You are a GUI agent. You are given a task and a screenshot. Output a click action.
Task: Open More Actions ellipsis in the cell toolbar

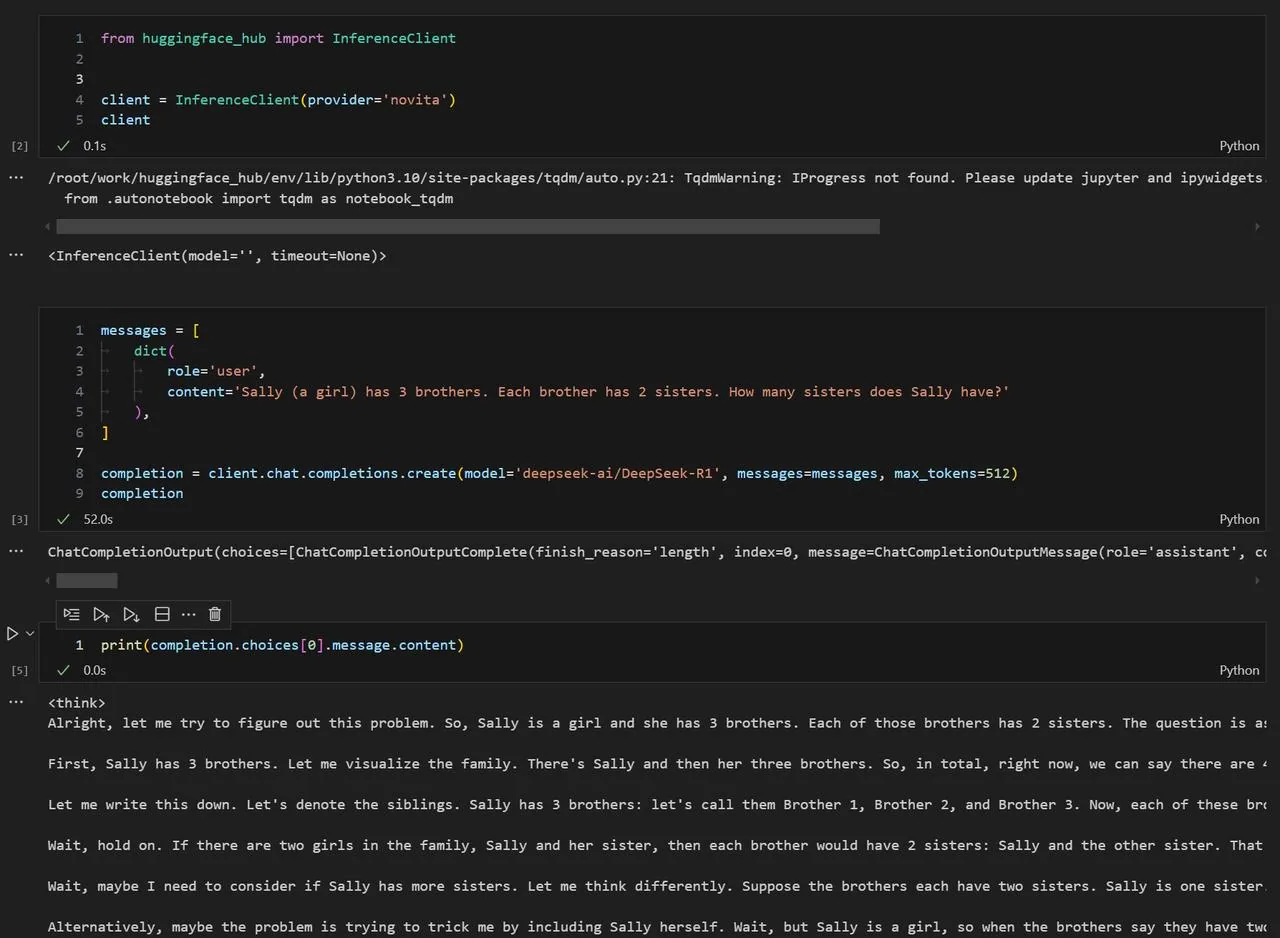(188, 614)
